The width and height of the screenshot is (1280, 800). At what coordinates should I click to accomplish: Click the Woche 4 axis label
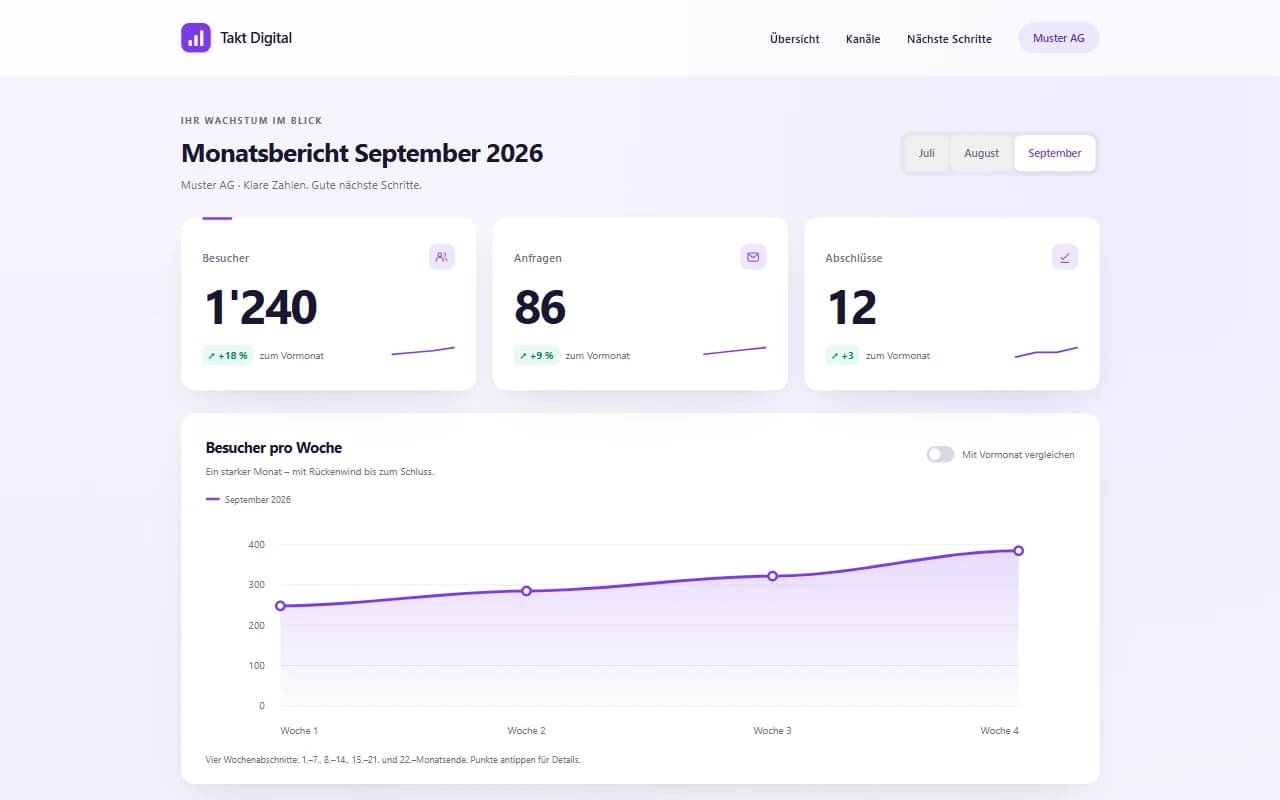(x=1000, y=731)
